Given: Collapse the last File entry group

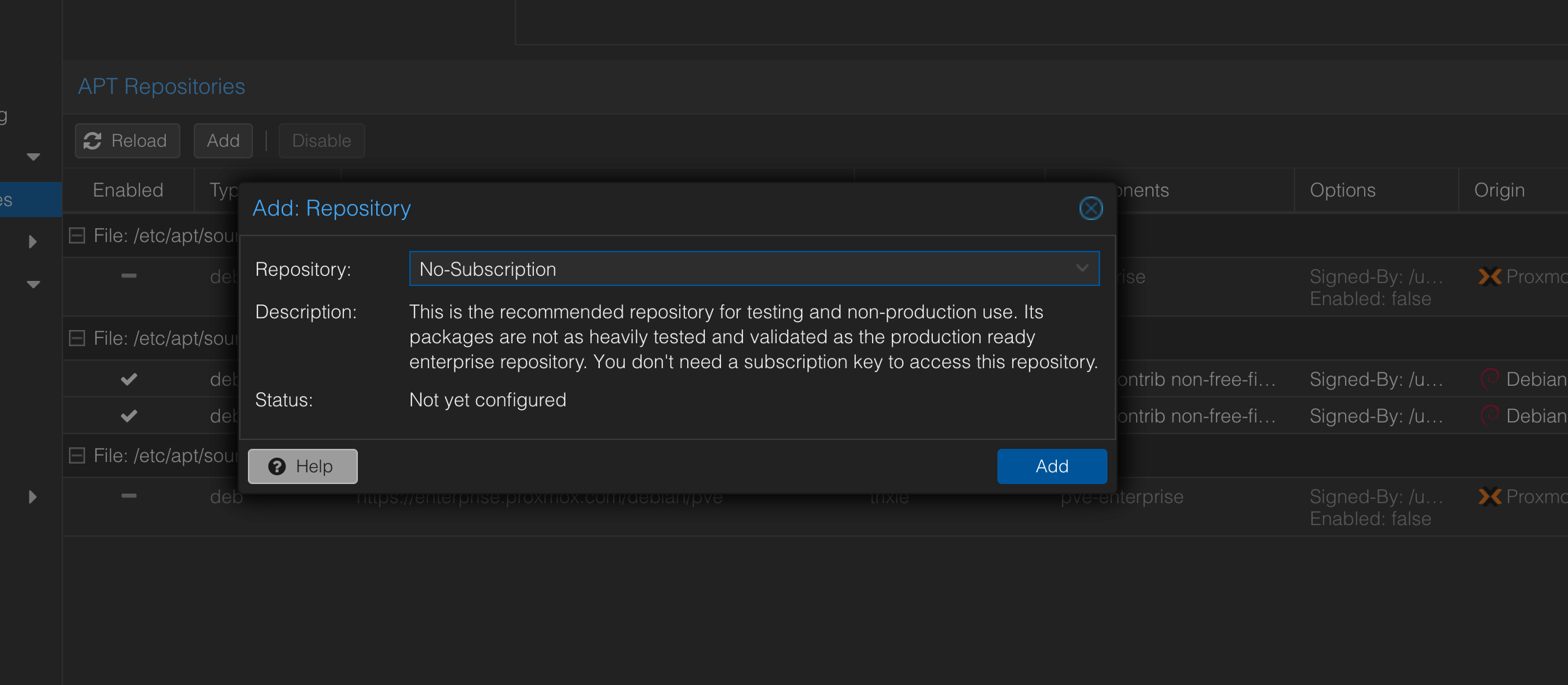Looking at the screenshot, I should pyautogui.click(x=76, y=455).
